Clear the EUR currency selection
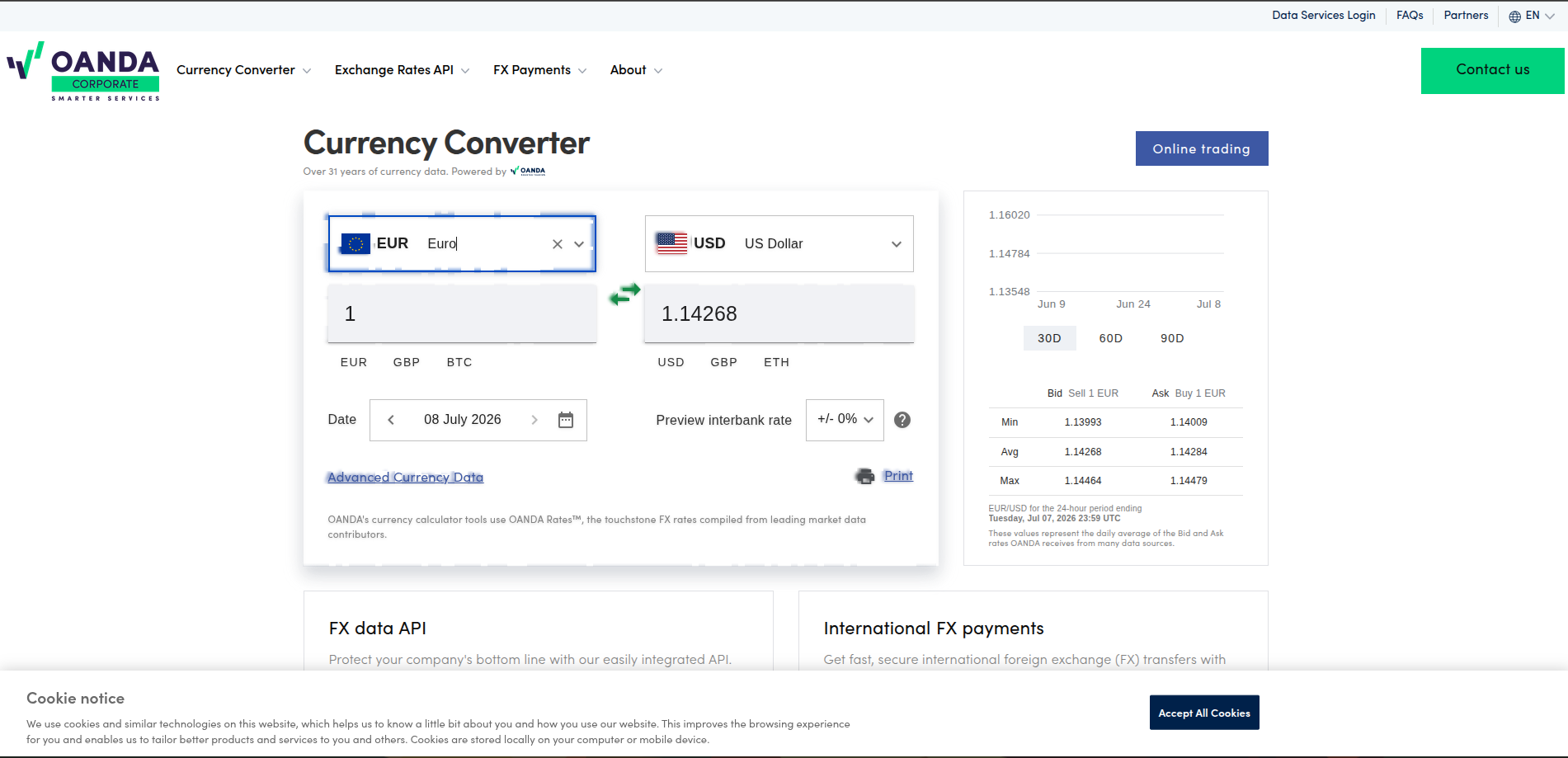Viewport: 1568px width, 758px height. 558,244
